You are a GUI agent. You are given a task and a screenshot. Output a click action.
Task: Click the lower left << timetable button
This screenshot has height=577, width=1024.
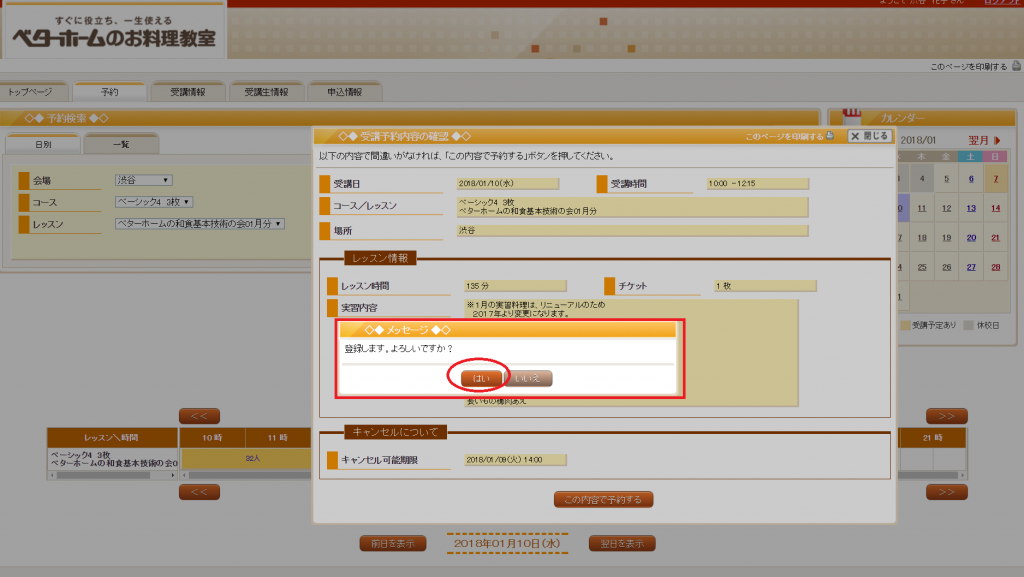pos(199,492)
